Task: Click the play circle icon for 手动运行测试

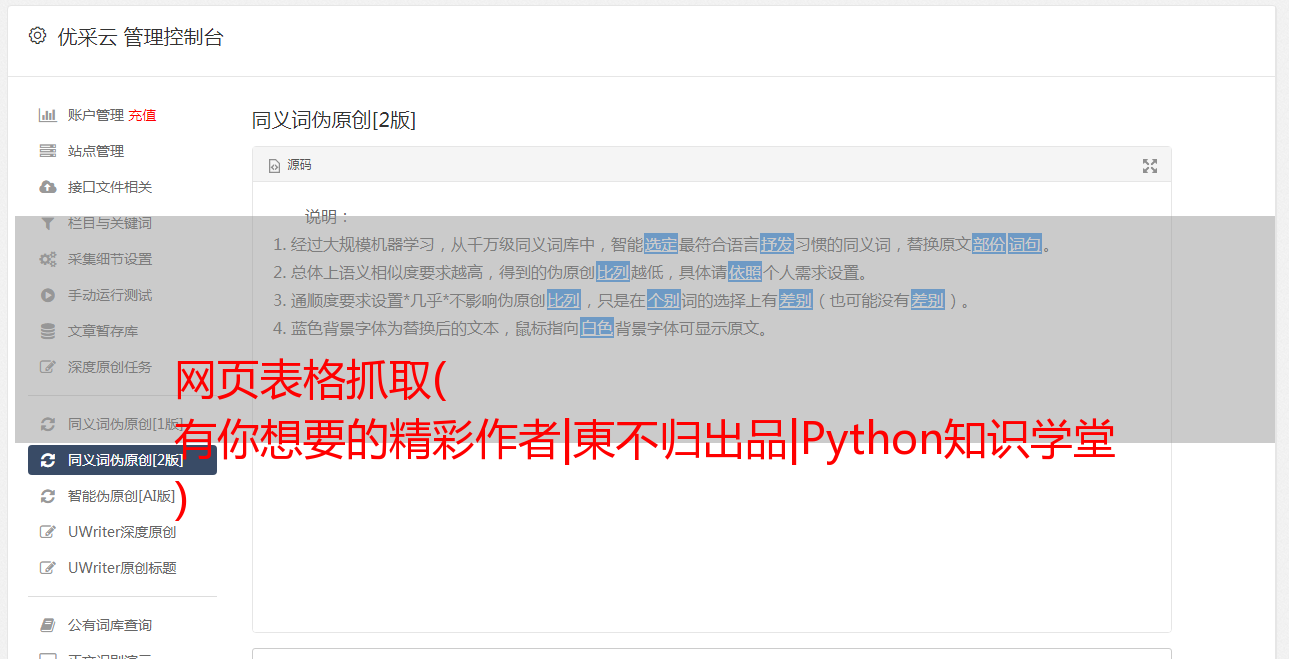Action: click(x=47, y=295)
